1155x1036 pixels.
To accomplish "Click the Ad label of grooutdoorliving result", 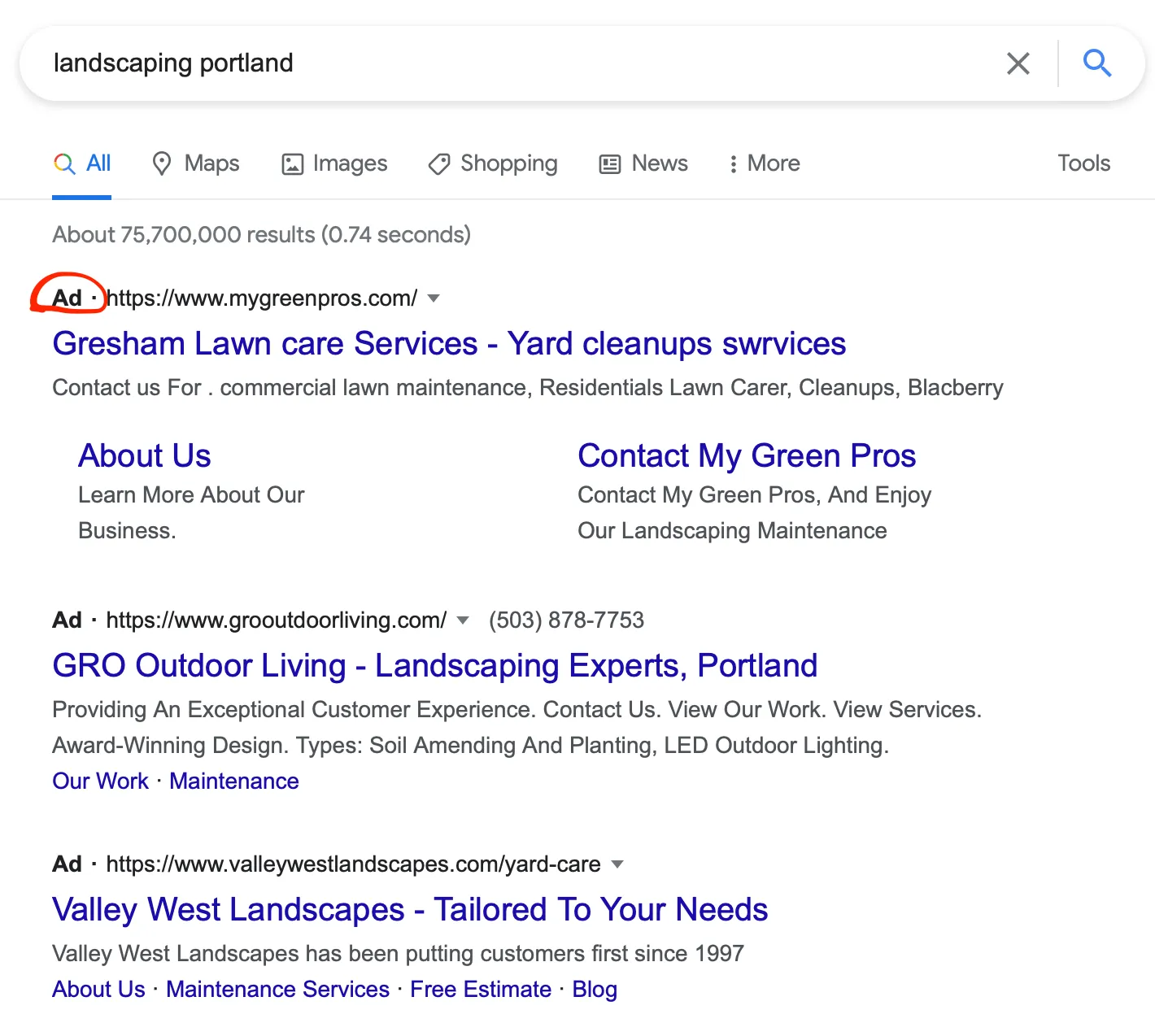I will coord(67,620).
